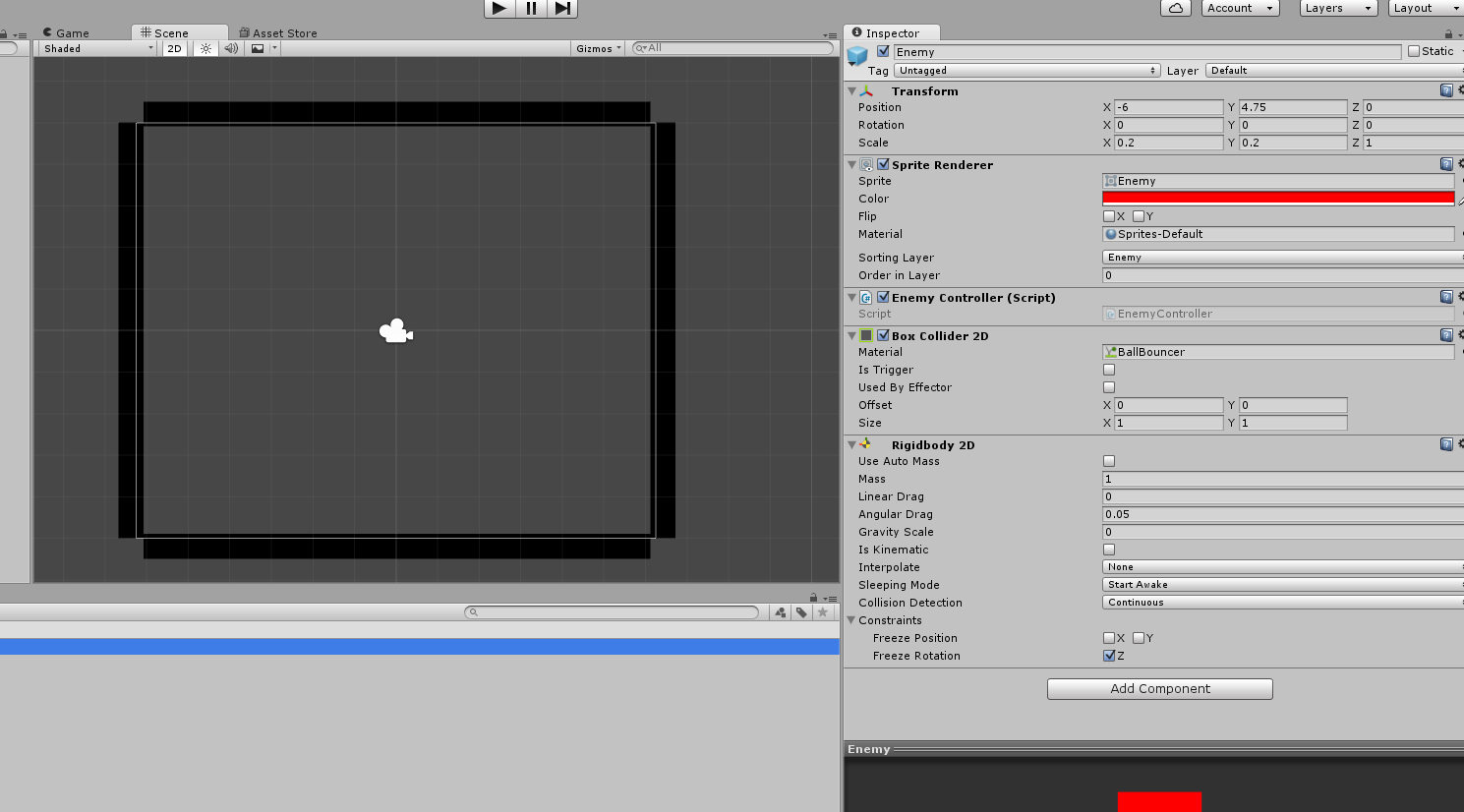Click the Step frame button
1464x812 pixels.
(x=562, y=8)
